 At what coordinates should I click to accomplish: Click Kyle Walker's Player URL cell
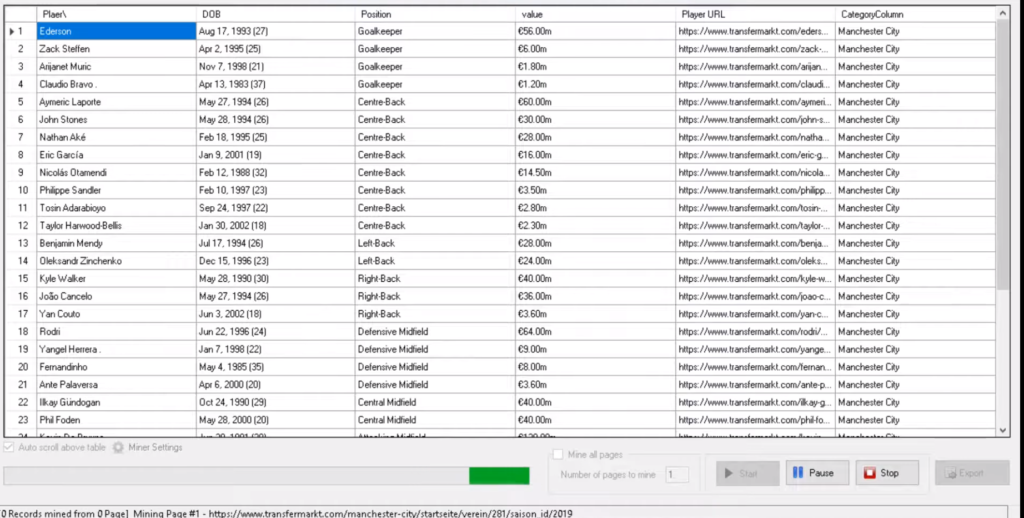coord(754,279)
